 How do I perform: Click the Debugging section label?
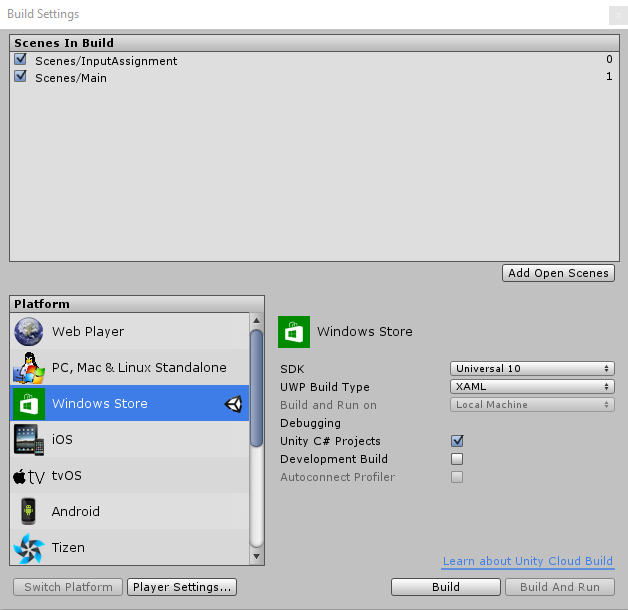(x=310, y=423)
